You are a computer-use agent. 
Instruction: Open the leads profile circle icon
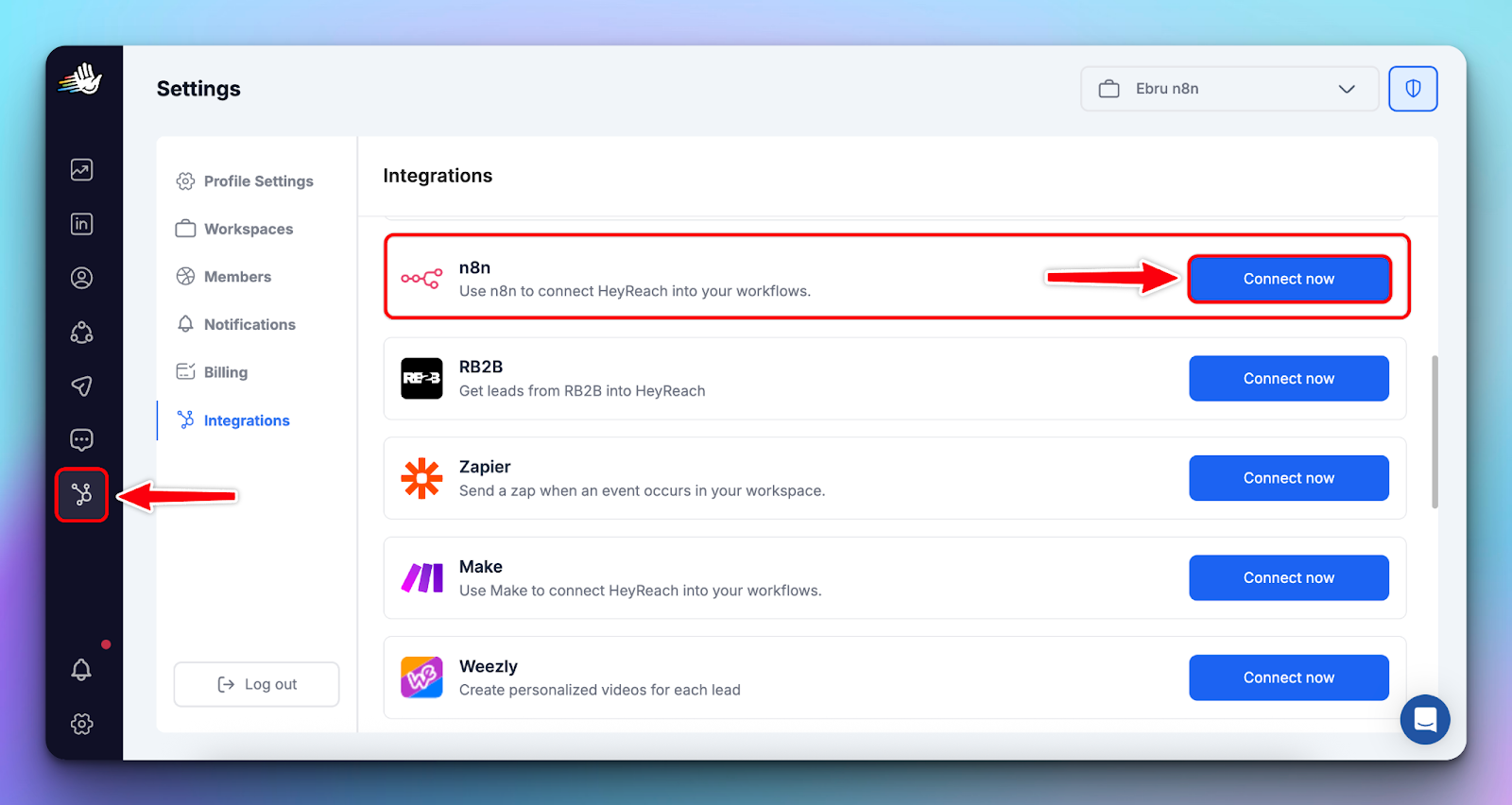tap(82, 278)
